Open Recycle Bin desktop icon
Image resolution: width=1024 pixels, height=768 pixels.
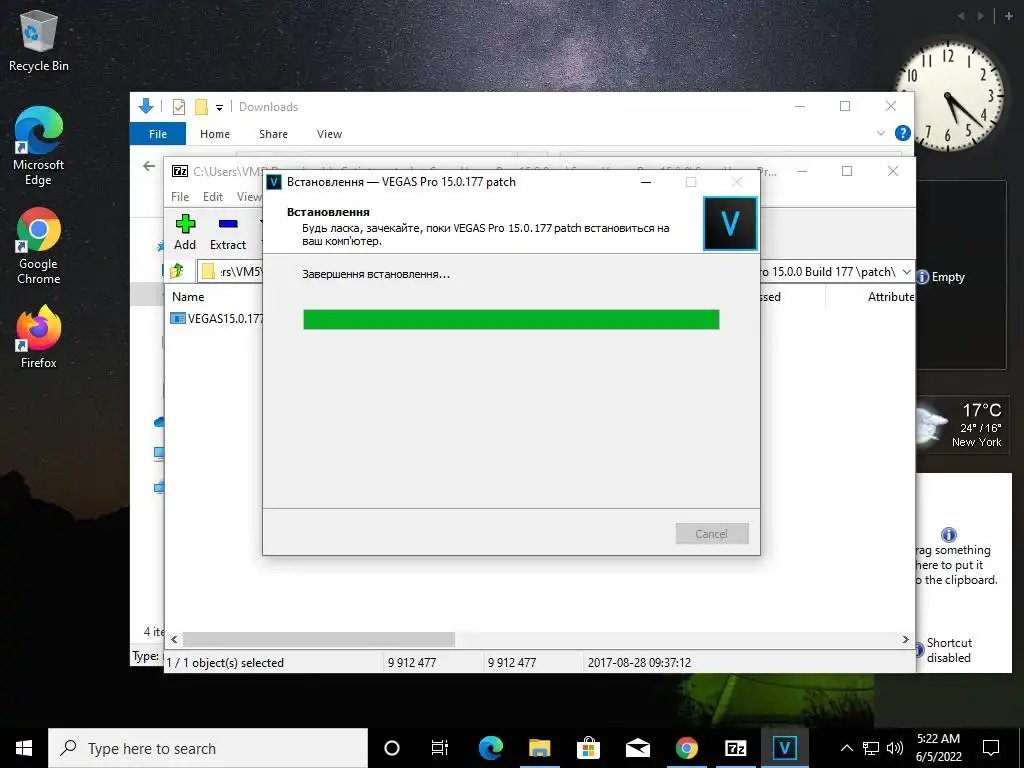pos(39,40)
